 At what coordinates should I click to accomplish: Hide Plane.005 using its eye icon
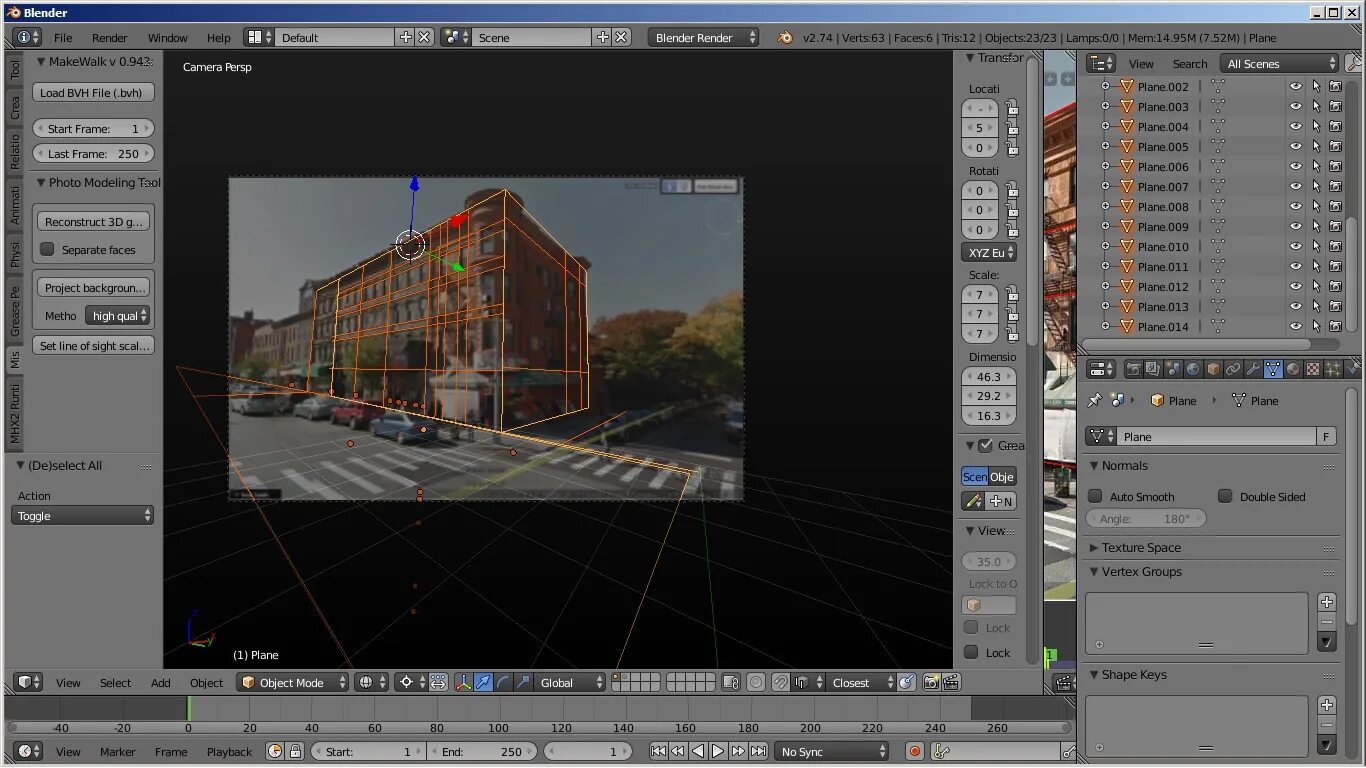(x=1296, y=147)
